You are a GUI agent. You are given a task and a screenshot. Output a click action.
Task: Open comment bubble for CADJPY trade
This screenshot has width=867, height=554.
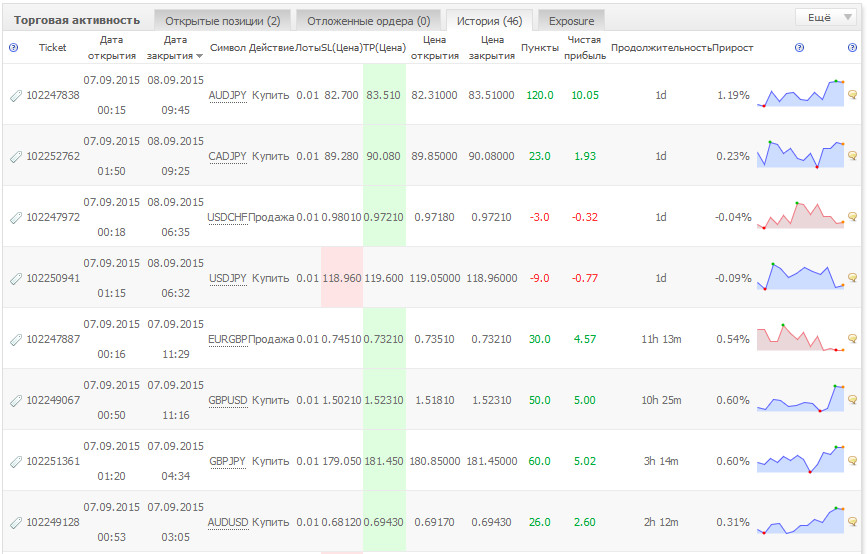tap(852, 156)
